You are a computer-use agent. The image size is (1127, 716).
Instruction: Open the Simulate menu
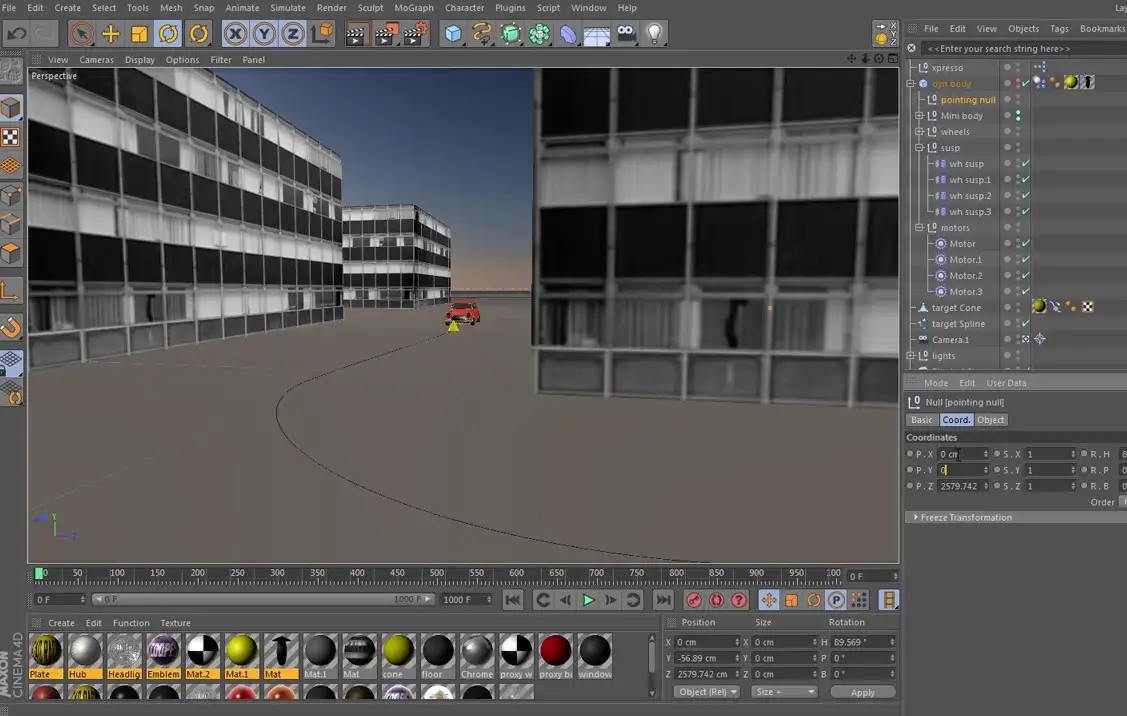click(288, 8)
